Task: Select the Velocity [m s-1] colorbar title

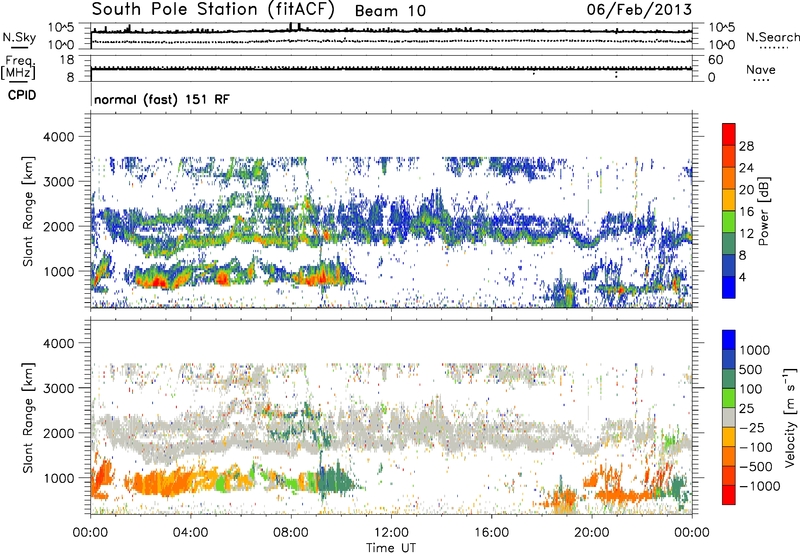Action: (790, 418)
